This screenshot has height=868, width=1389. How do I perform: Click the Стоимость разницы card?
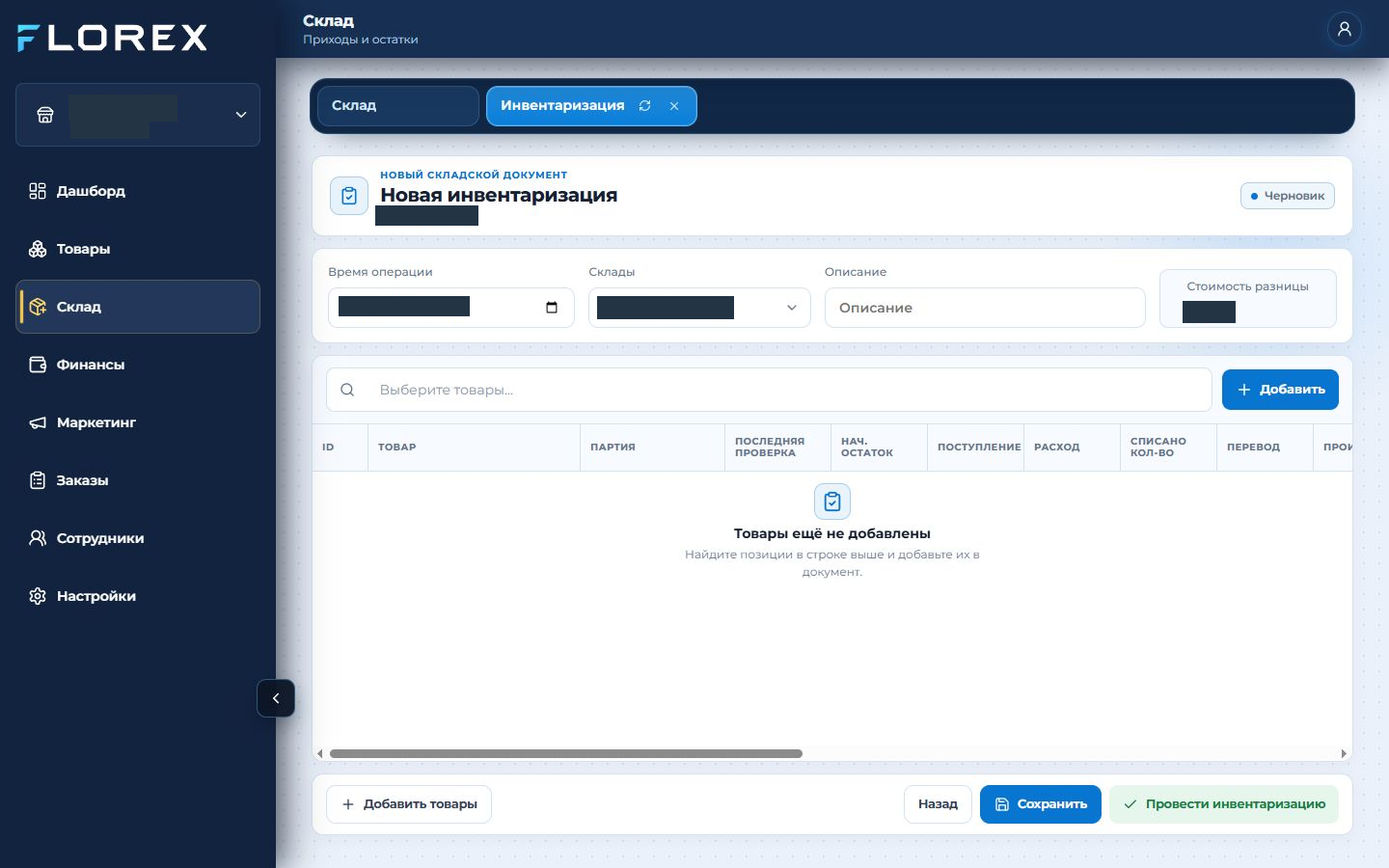pos(1248,299)
